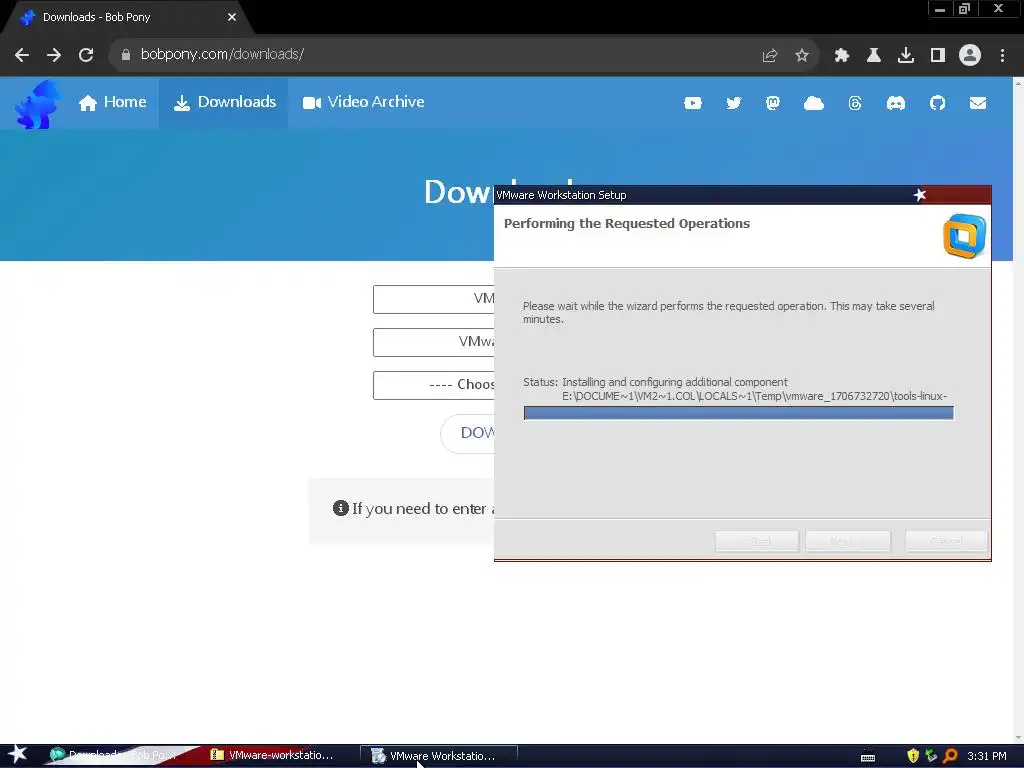
Task: Click the flask experiments icon
Action: (x=874, y=56)
